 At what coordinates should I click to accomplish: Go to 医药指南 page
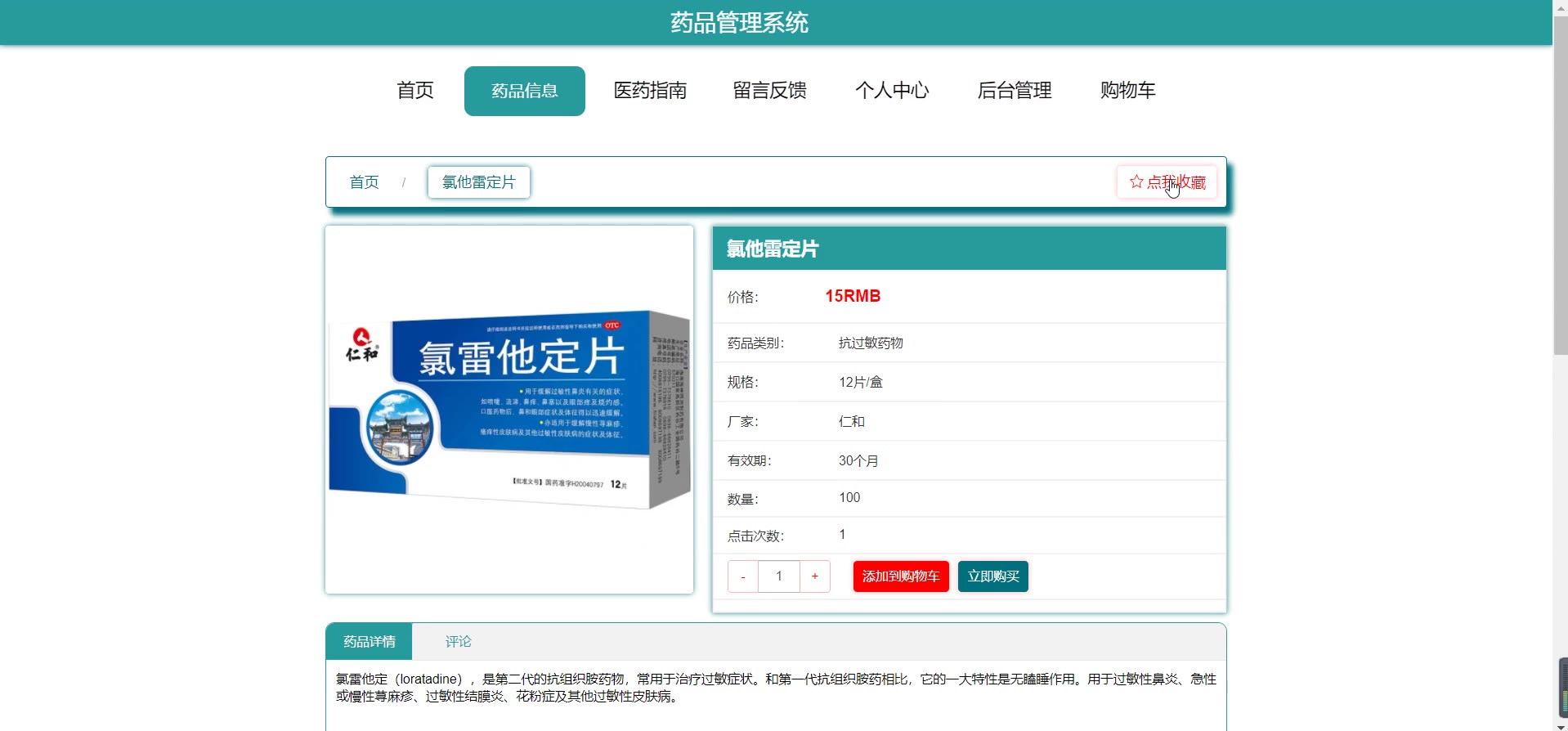650,91
